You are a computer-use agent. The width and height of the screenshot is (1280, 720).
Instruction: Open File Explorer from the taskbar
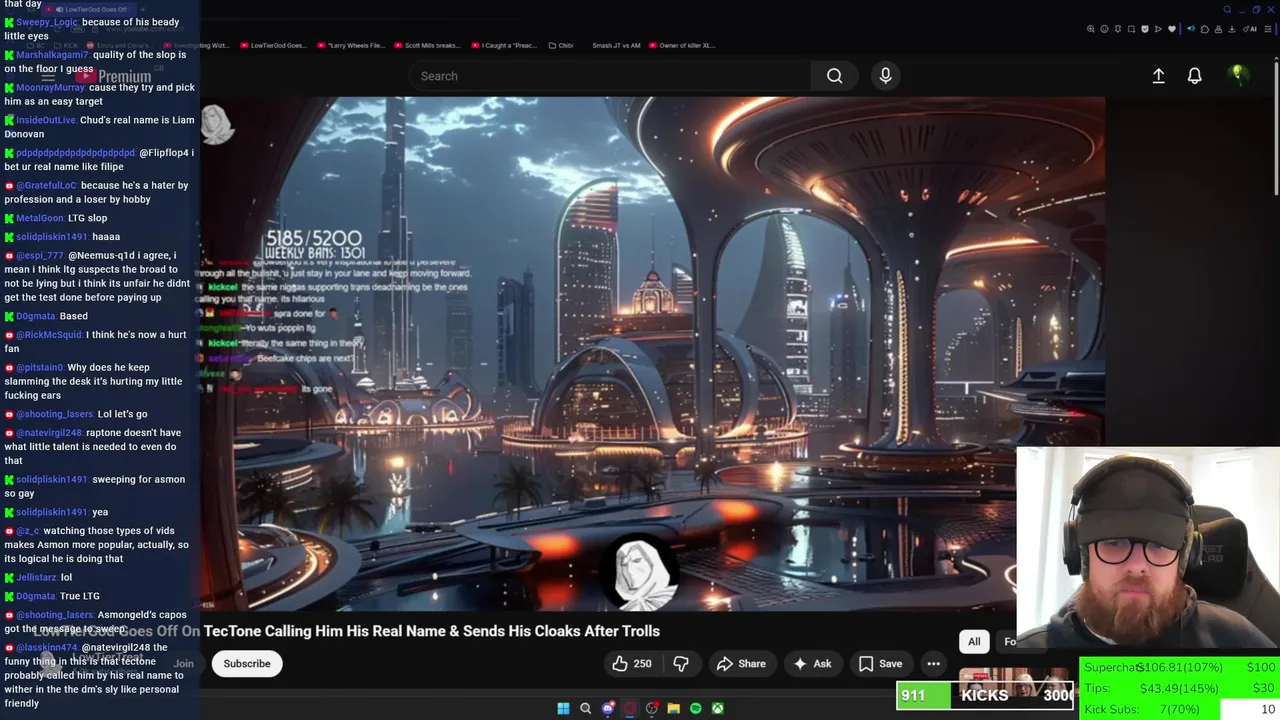[674, 708]
